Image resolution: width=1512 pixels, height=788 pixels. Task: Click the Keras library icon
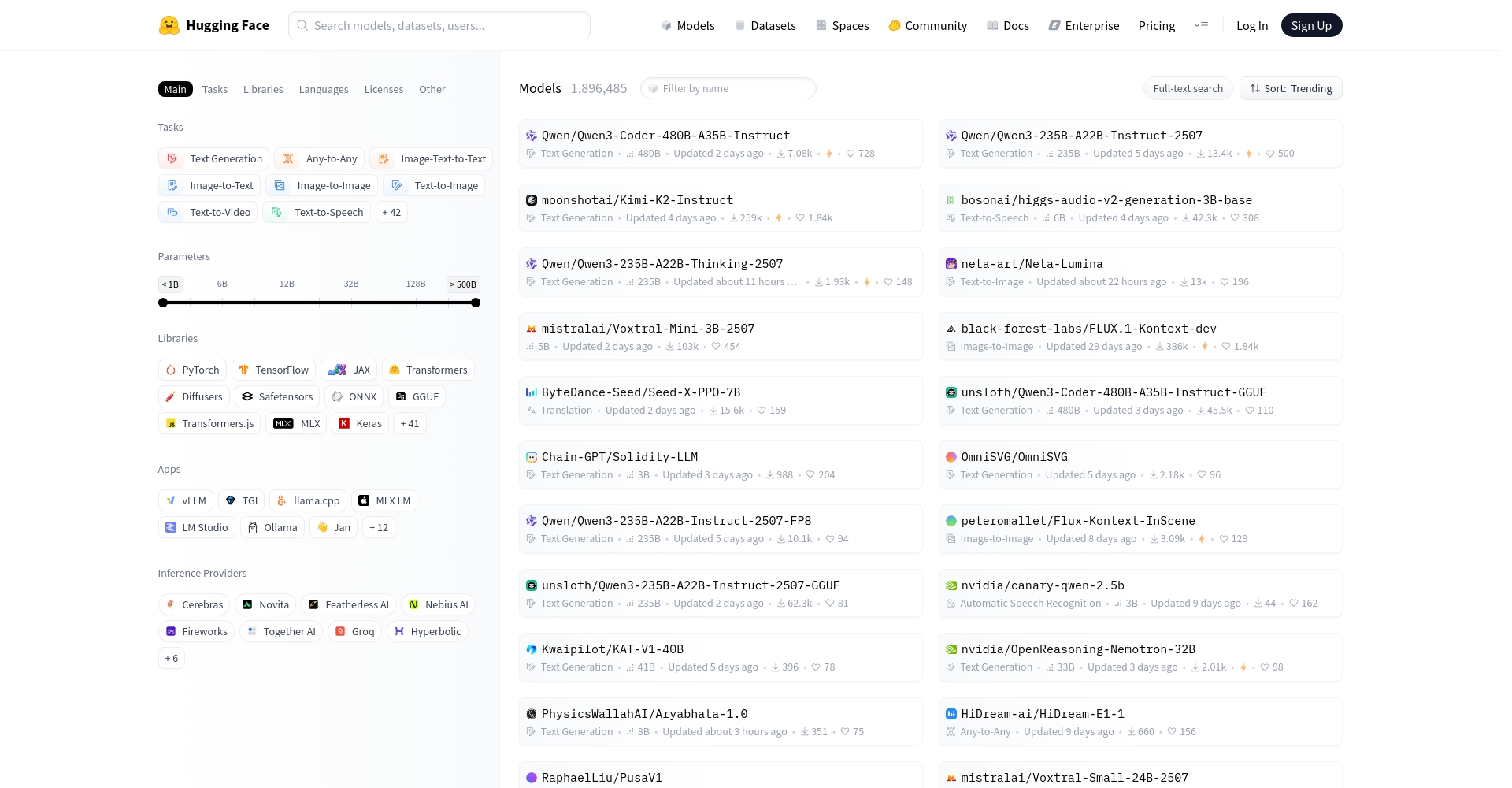[x=344, y=423]
